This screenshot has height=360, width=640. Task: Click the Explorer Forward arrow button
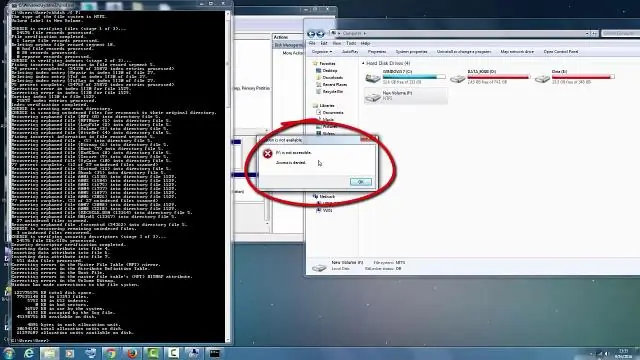[x=320, y=34]
